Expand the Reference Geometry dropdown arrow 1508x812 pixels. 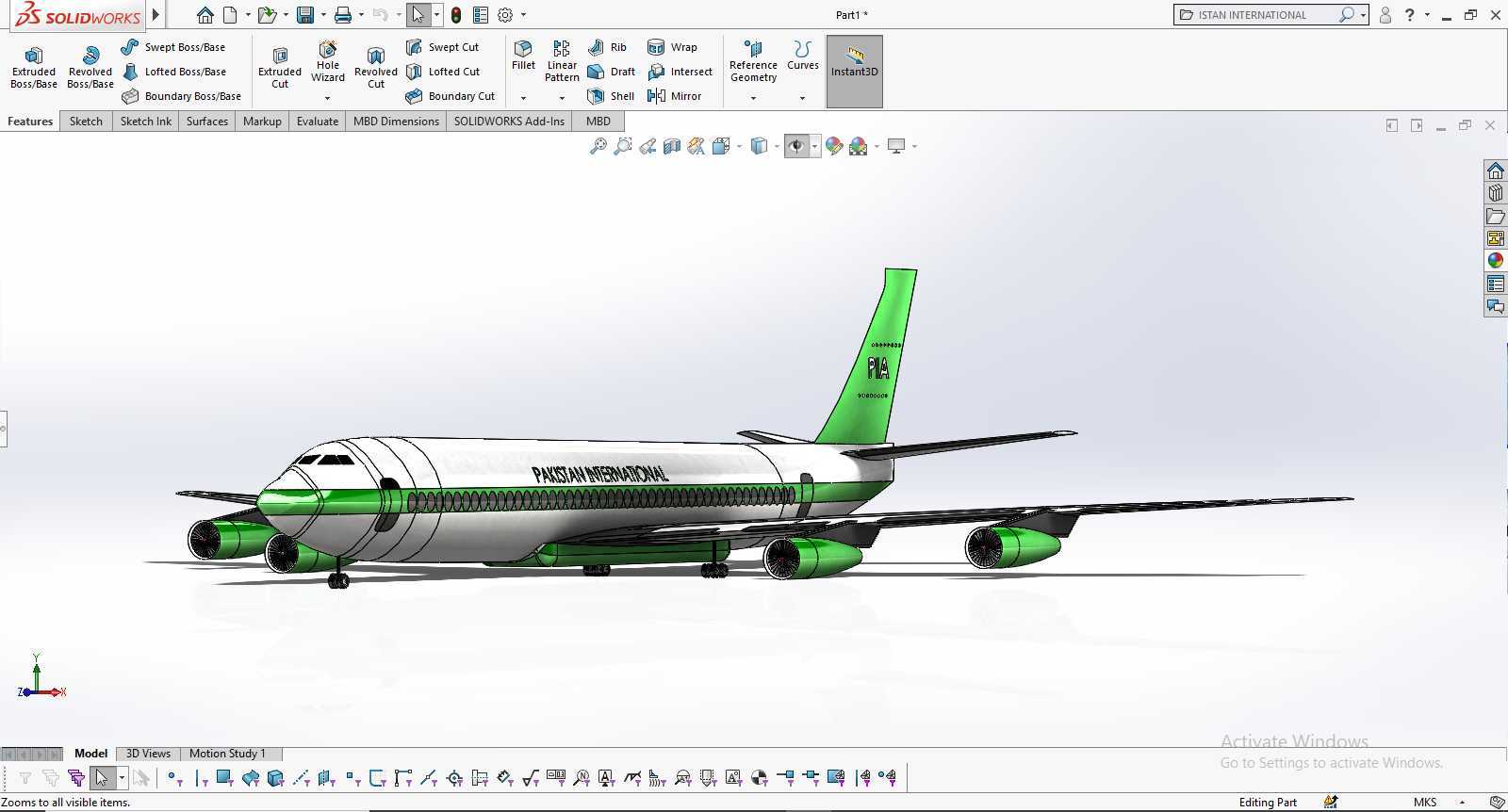[753, 98]
